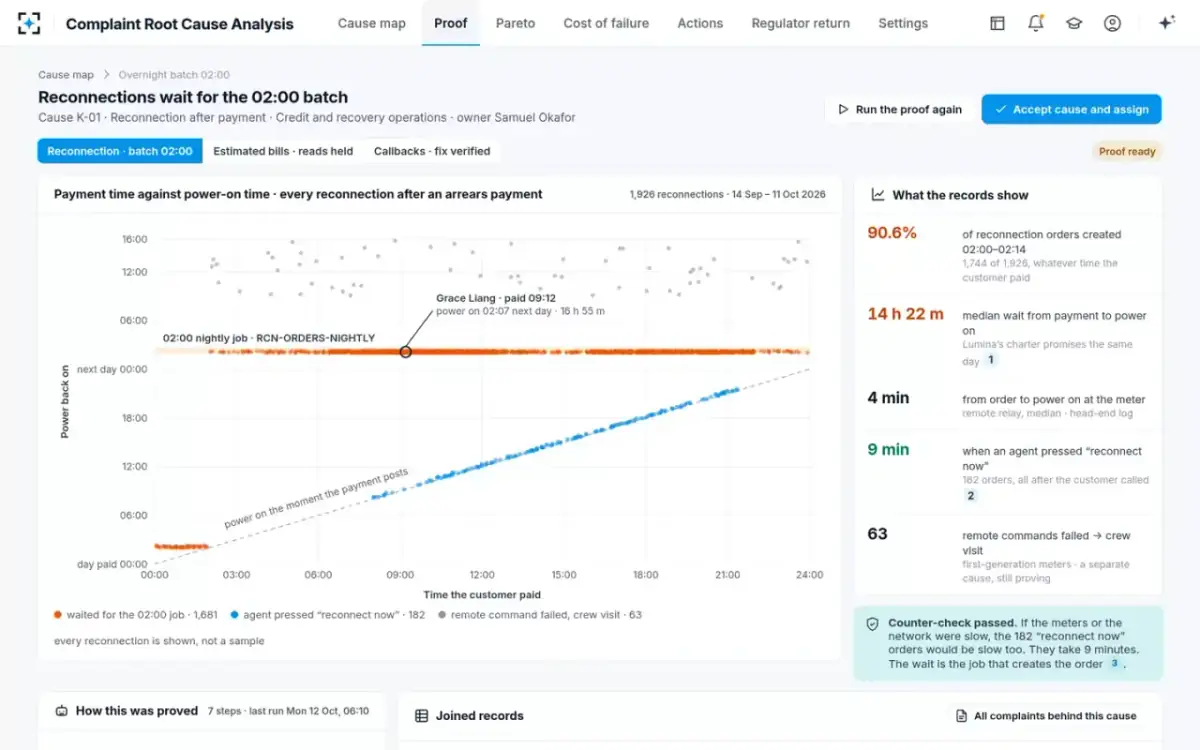The width and height of the screenshot is (1200, 750).
Task: Click 'every reconnection is shown, not a sample' note
Action: click(159, 641)
